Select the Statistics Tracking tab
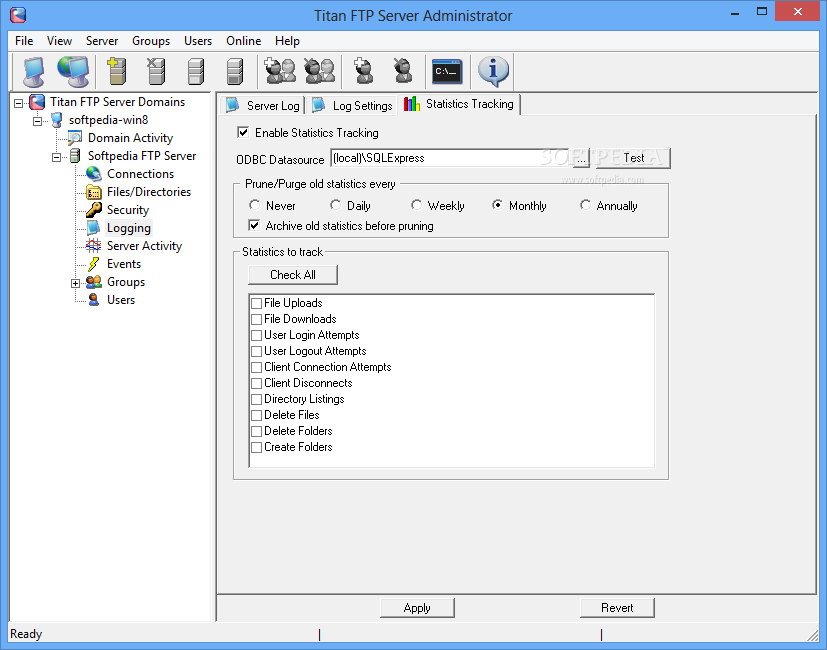 (x=459, y=104)
